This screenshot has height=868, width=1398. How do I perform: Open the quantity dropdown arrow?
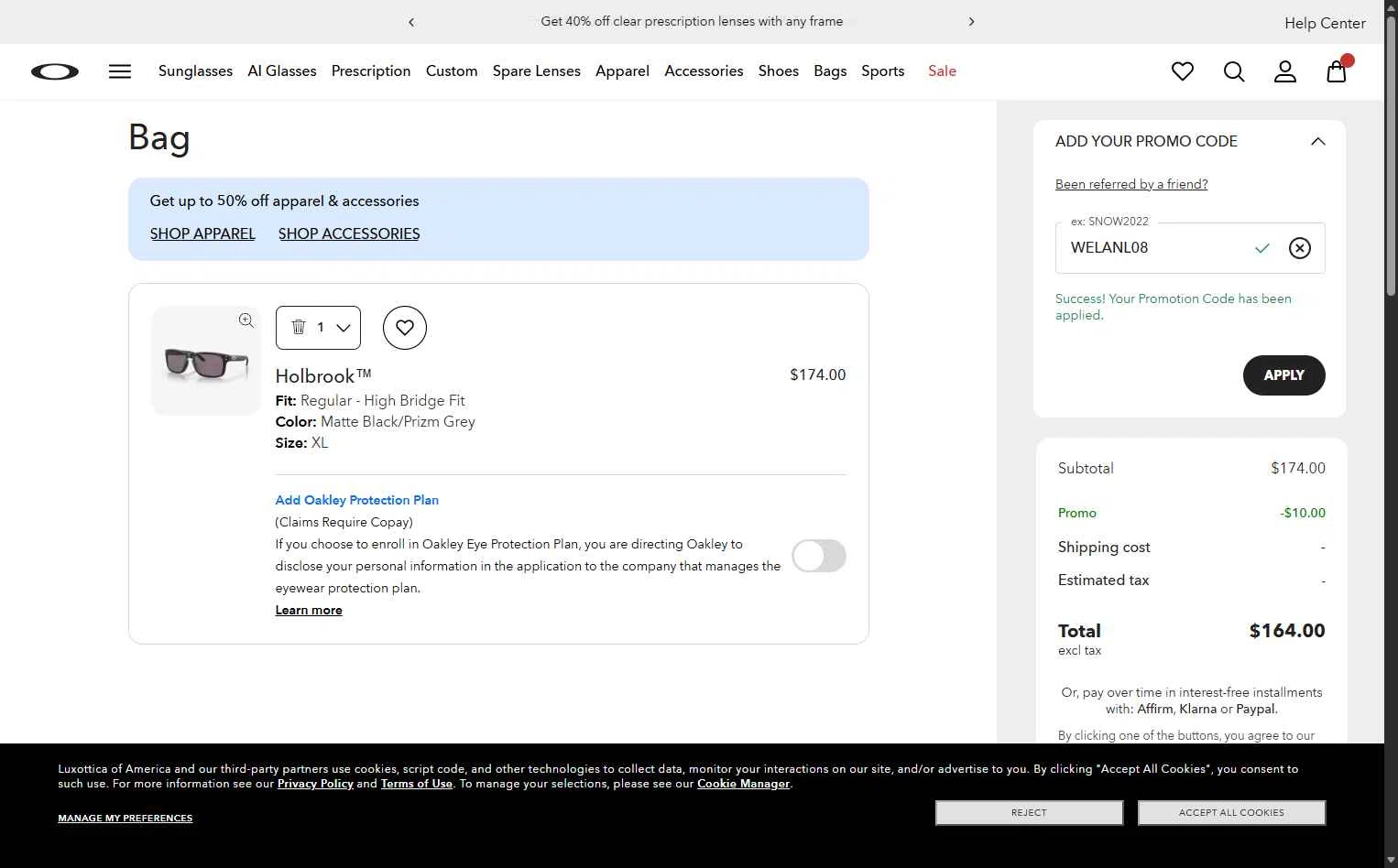344,328
